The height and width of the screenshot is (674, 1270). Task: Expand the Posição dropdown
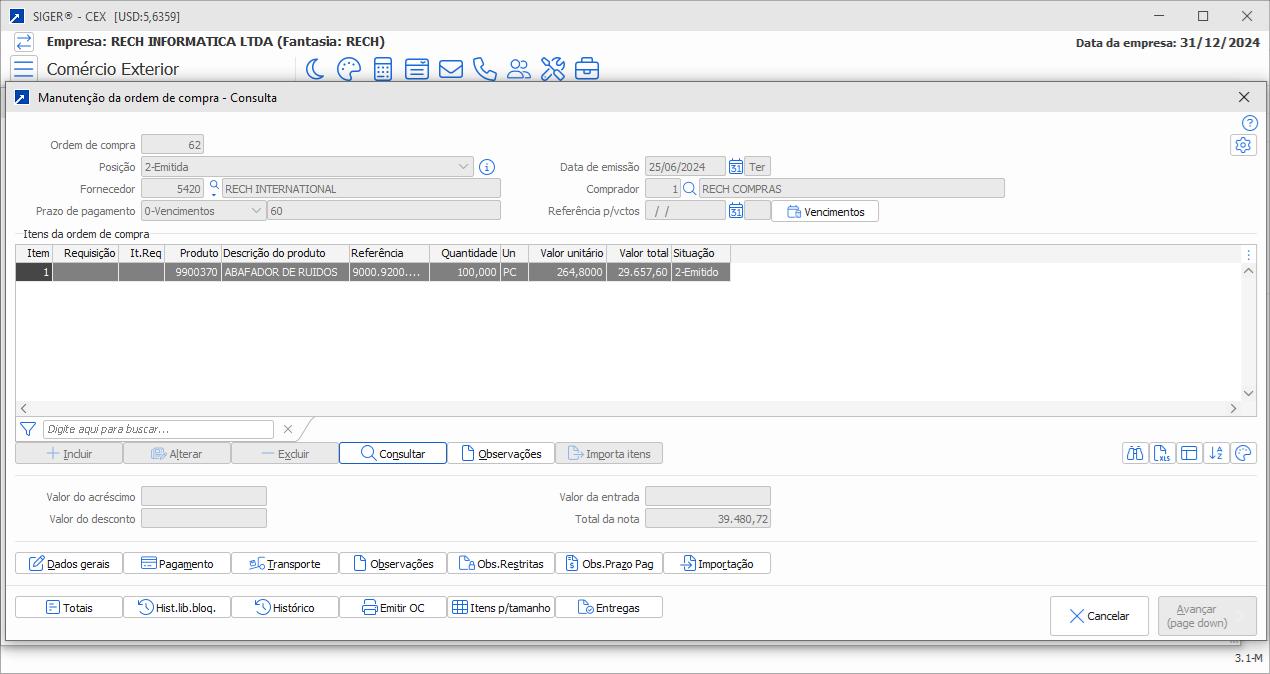tap(464, 167)
